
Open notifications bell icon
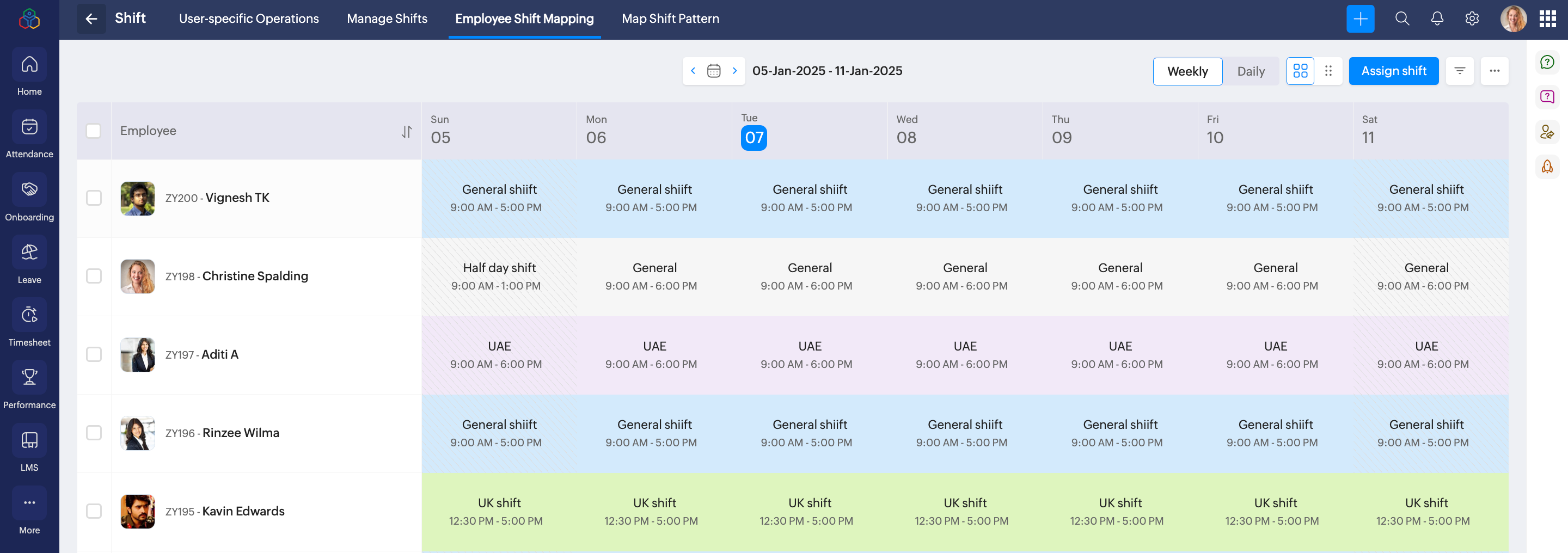point(1437,19)
